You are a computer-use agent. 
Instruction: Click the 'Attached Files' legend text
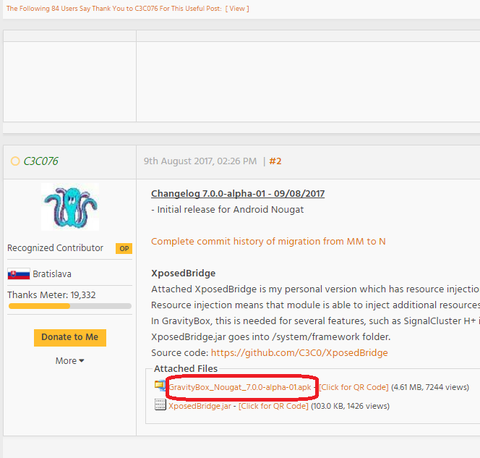coord(186,369)
